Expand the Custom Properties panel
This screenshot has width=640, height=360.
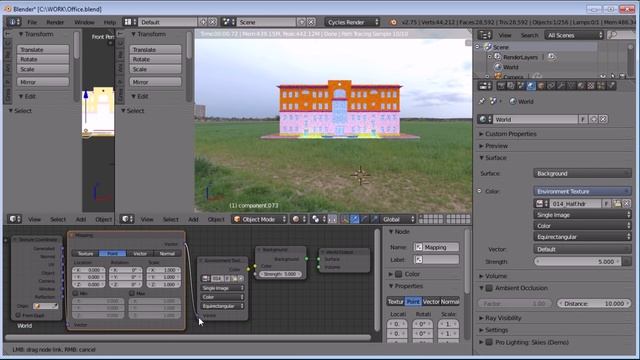tap(510, 134)
